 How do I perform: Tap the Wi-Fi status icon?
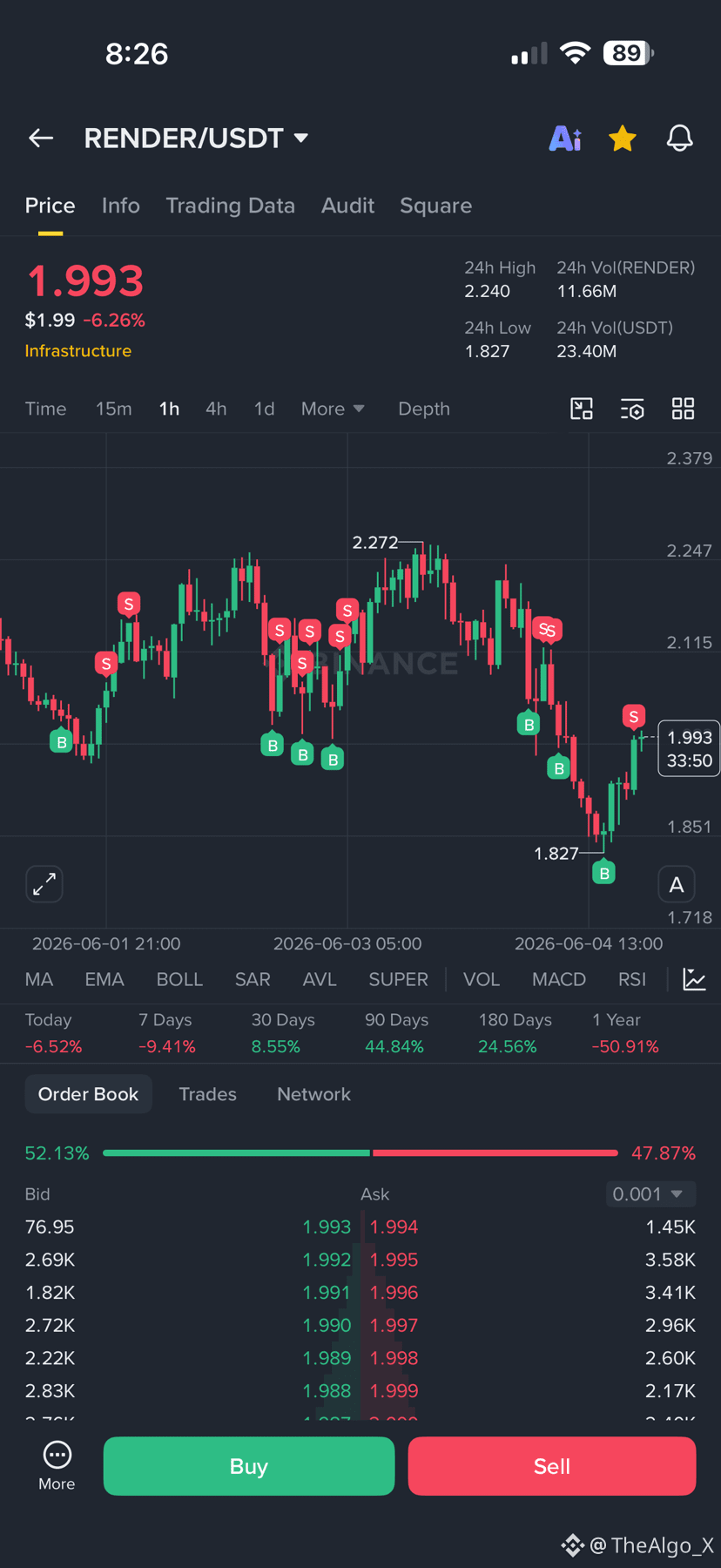[x=575, y=53]
